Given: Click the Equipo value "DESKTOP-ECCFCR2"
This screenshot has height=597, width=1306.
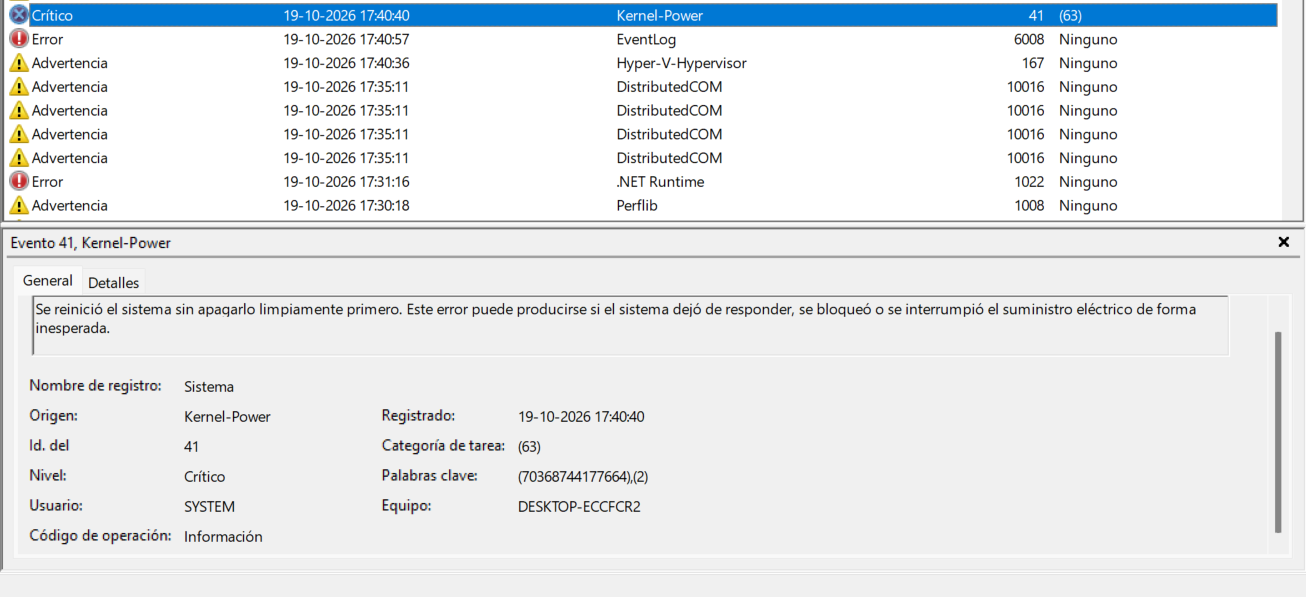Looking at the screenshot, I should (579, 507).
